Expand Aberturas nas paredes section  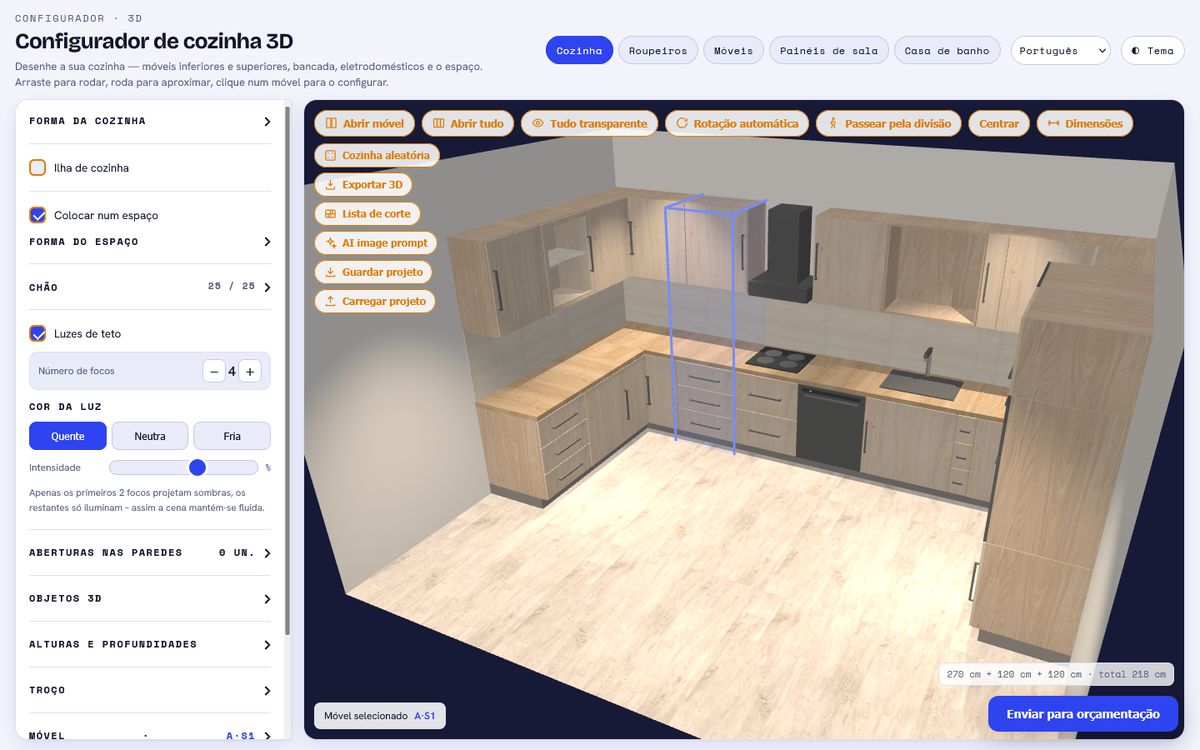point(150,553)
